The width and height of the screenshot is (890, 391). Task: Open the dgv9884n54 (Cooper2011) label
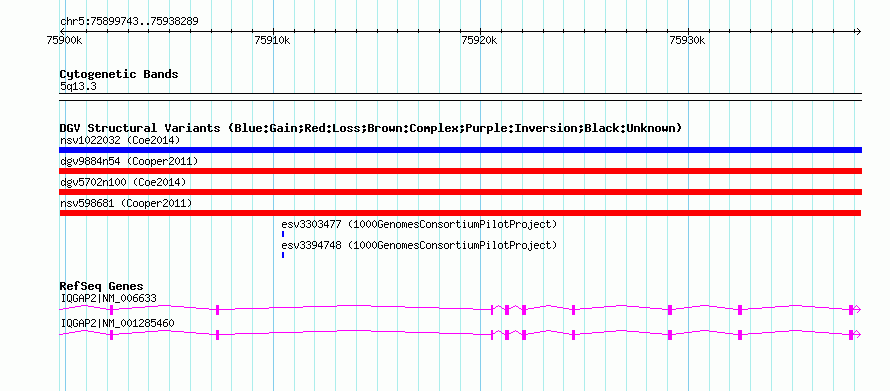[x=129, y=161]
